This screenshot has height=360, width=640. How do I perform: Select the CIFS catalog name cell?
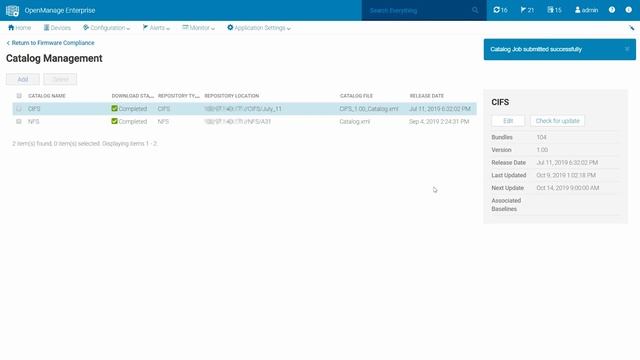pyautogui.click(x=34, y=109)
